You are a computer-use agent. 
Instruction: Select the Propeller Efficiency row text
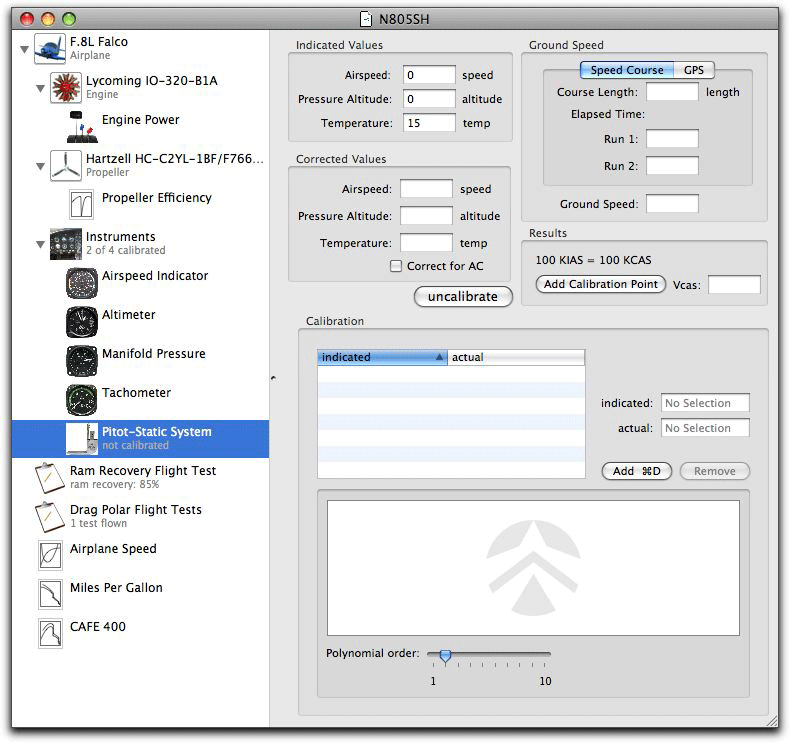[157, 197]
